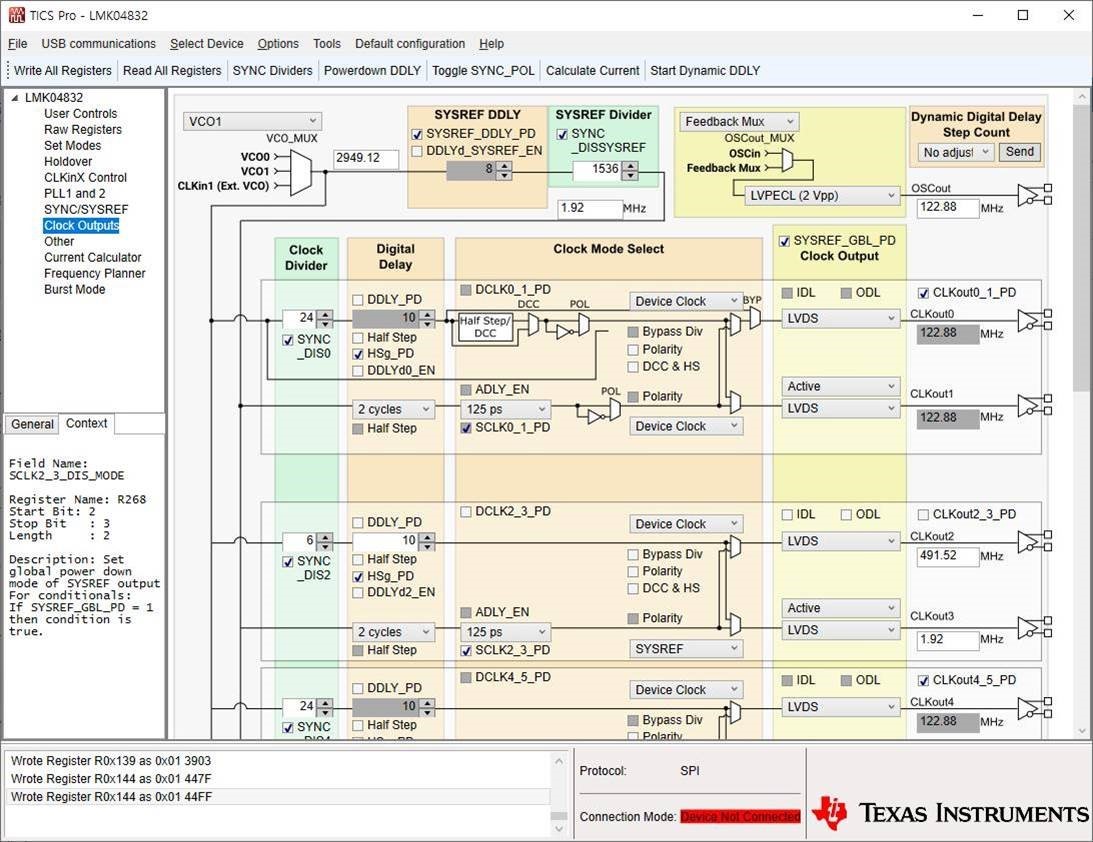1093x842 pixels.
Task: Toggle the SCLK2_3_PD checkbox
Action: [x=466, y=650]
